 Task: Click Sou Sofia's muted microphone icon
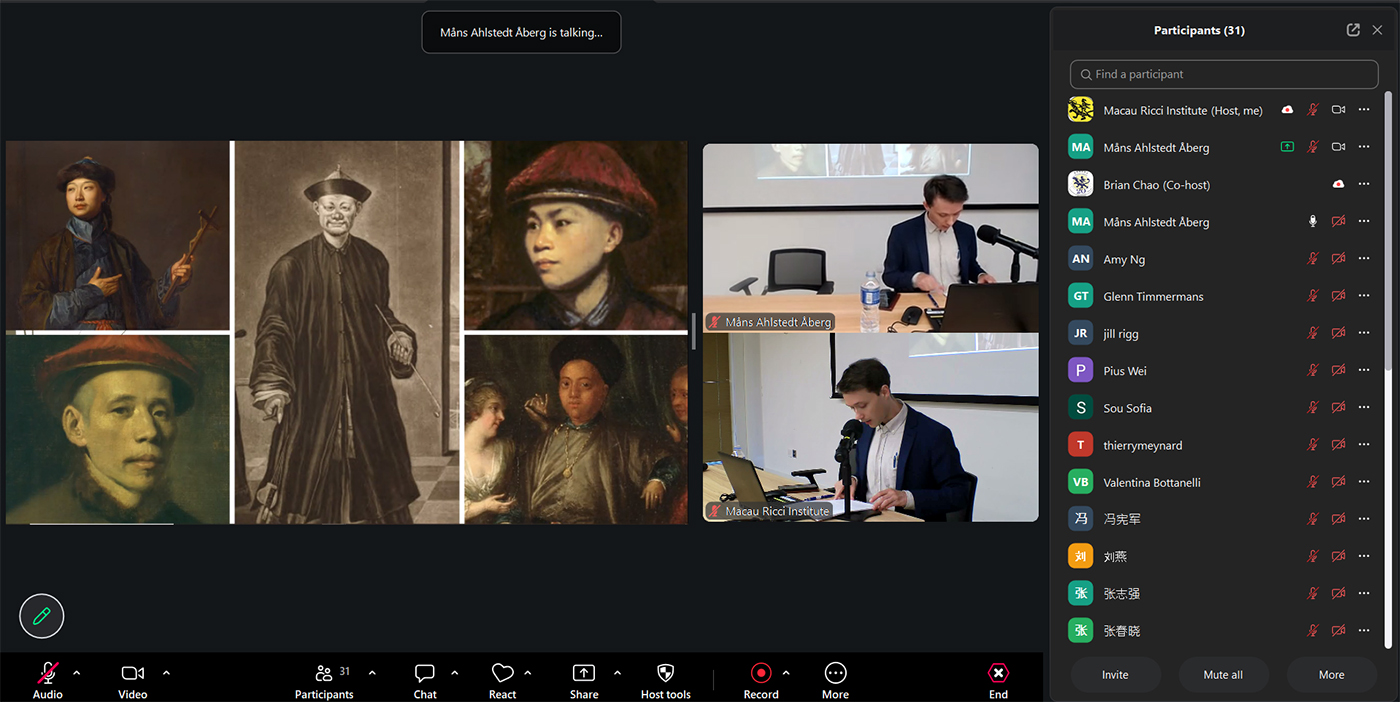coord(1313,407)
